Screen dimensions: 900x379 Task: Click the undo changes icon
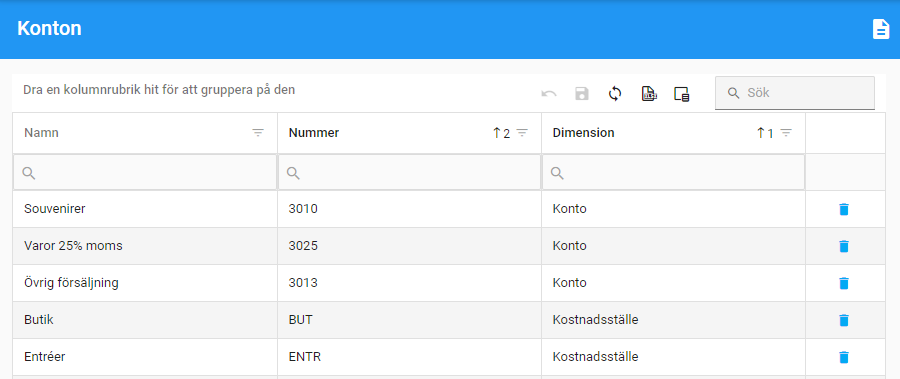[549, 94]
